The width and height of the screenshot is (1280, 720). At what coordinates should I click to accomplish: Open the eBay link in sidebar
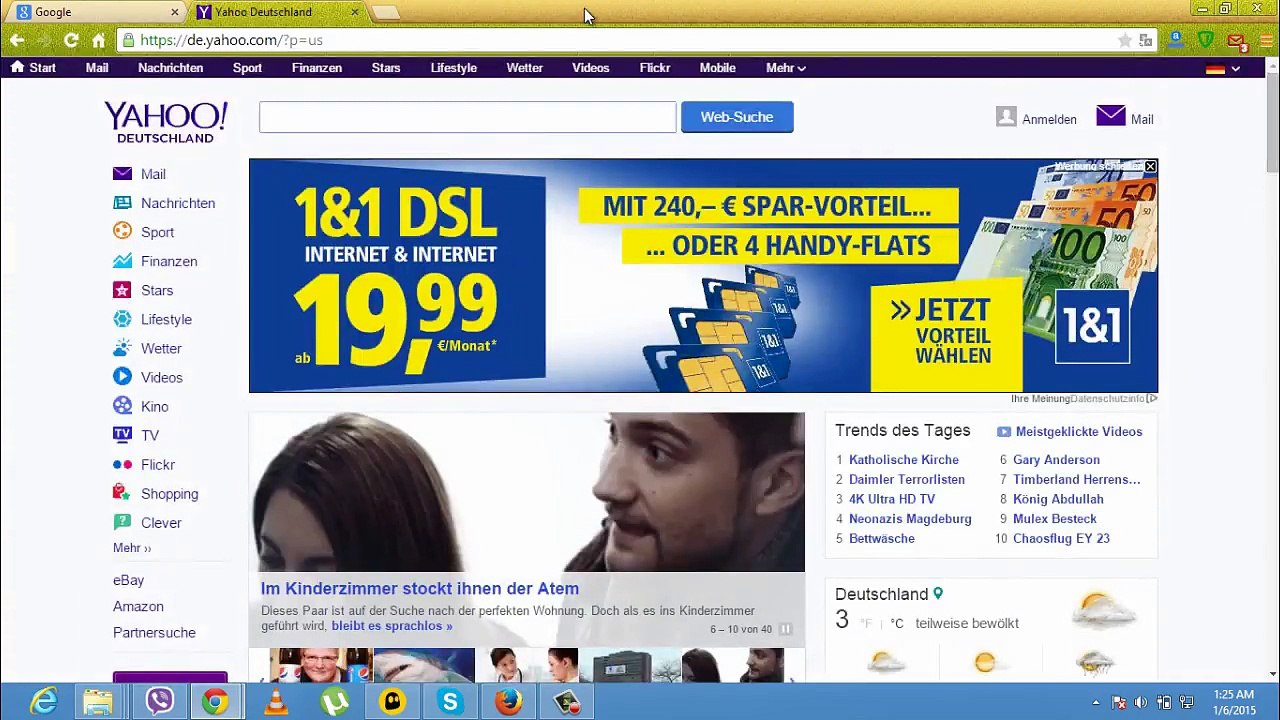[128, 580]
